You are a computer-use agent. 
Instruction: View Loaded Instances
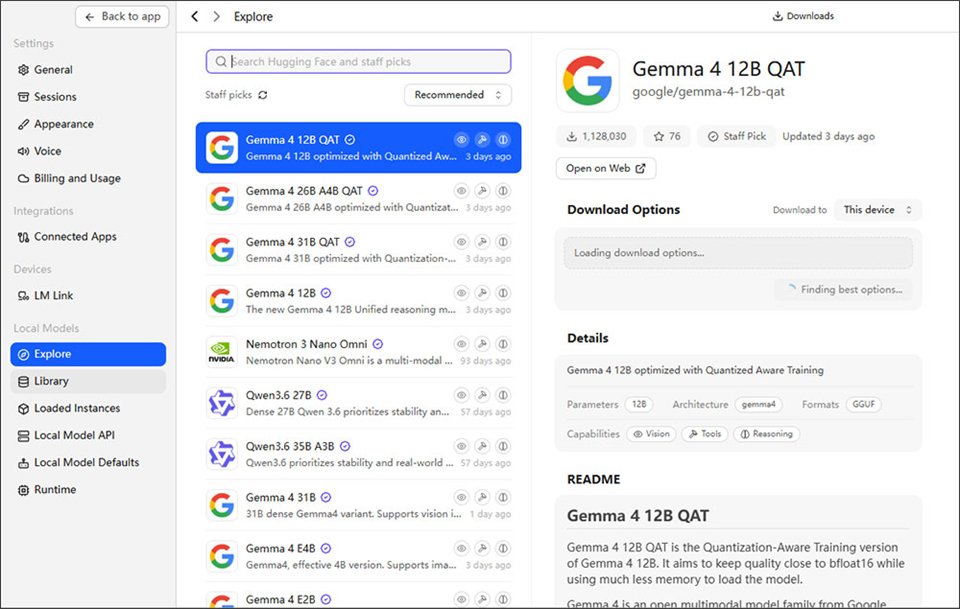point(88,408)
